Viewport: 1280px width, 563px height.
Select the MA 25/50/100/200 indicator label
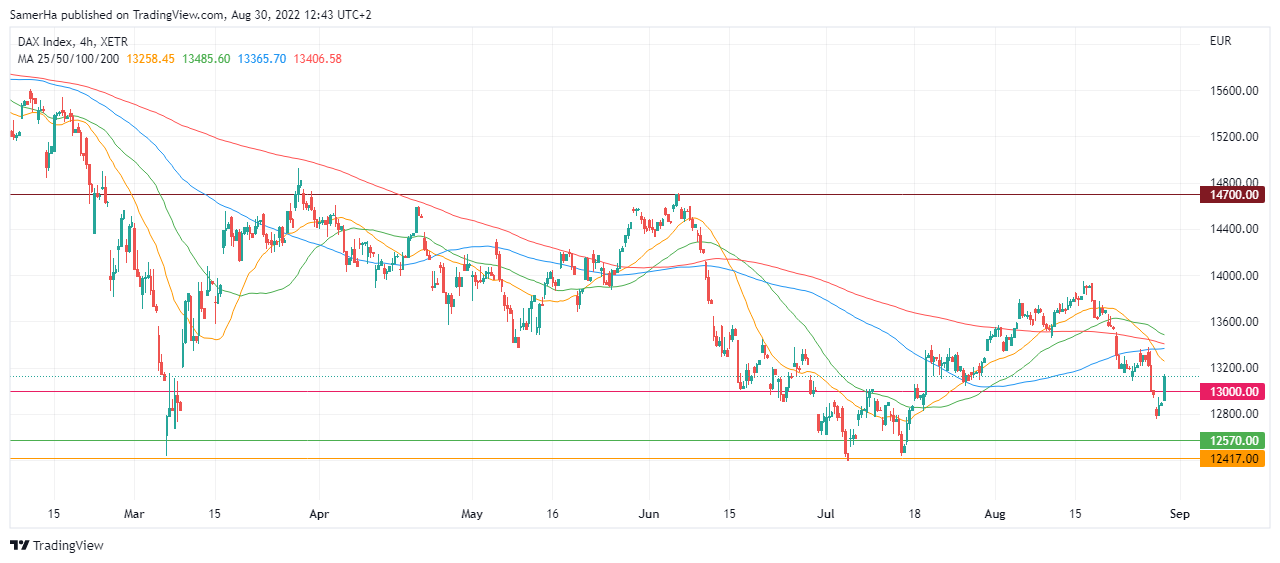click(69, 59)
